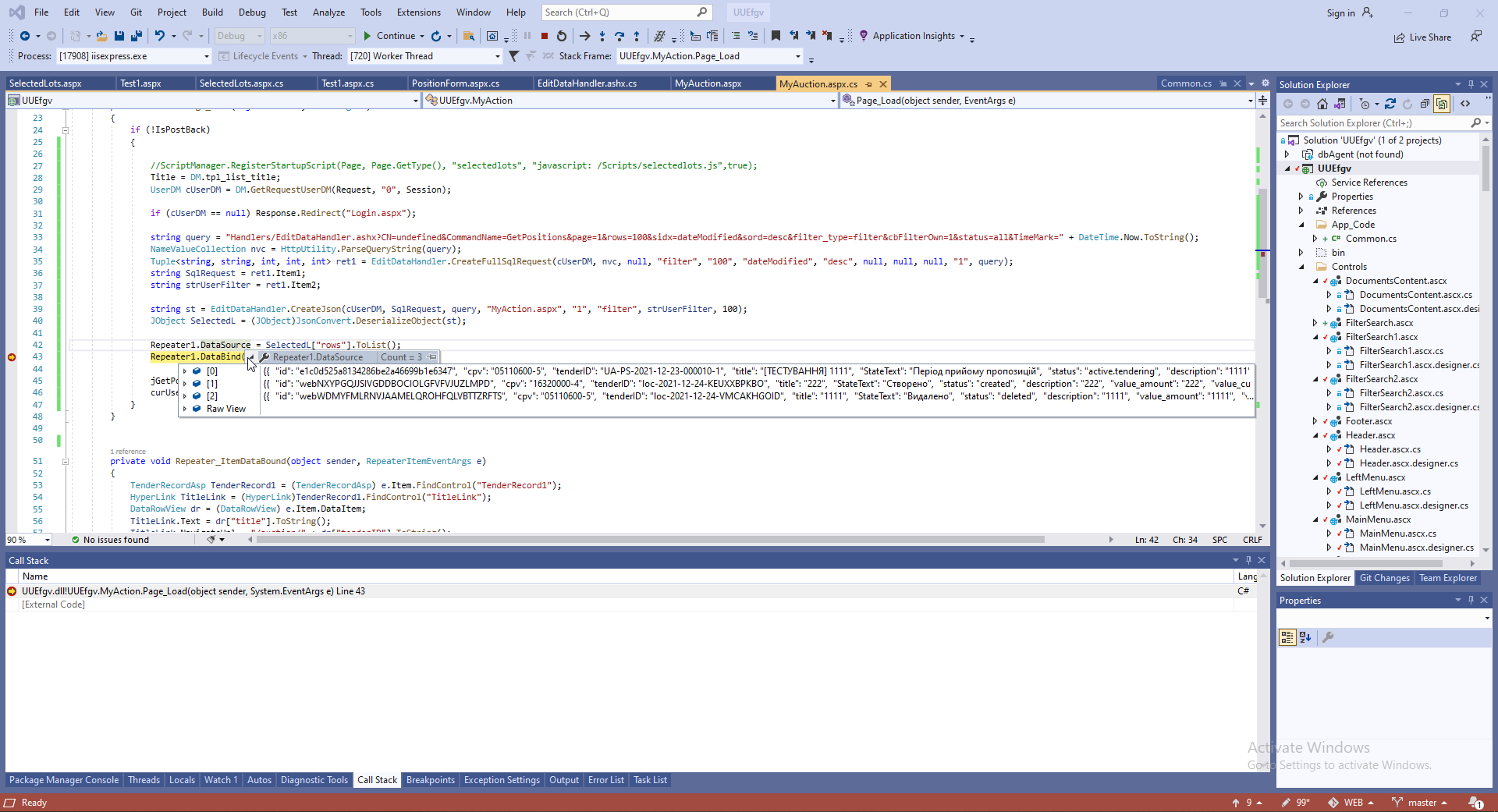
Task: Click the Stop Debugging red square
Action: click(545, 36)
